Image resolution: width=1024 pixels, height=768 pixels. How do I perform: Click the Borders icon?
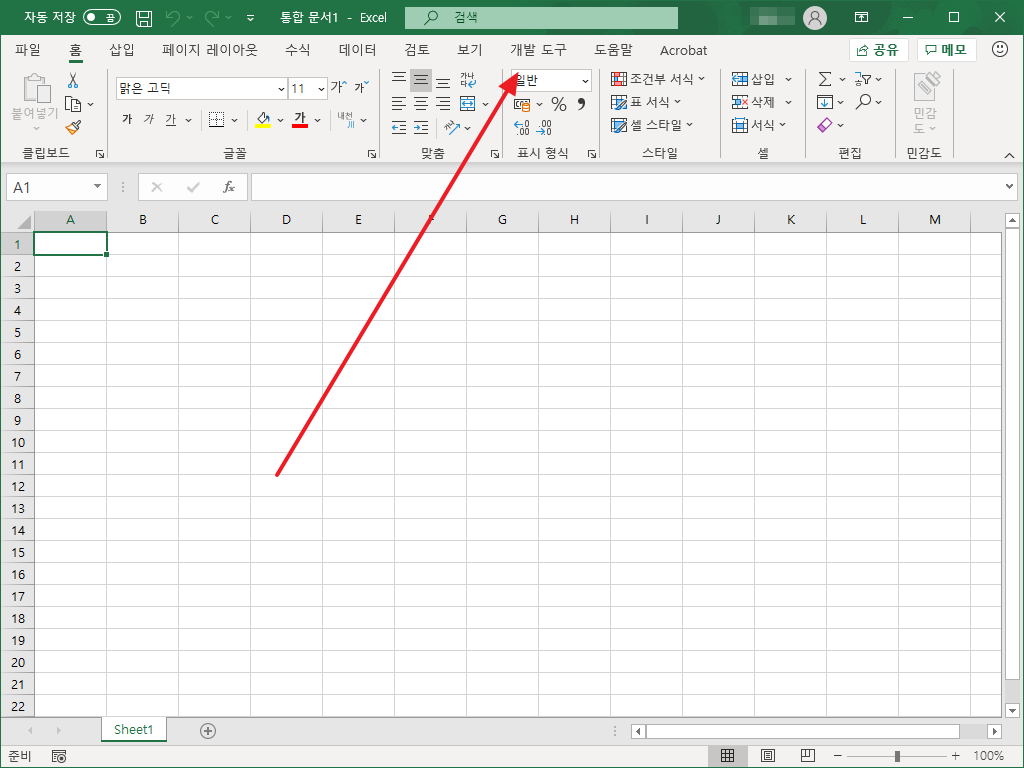coord(216,120)
